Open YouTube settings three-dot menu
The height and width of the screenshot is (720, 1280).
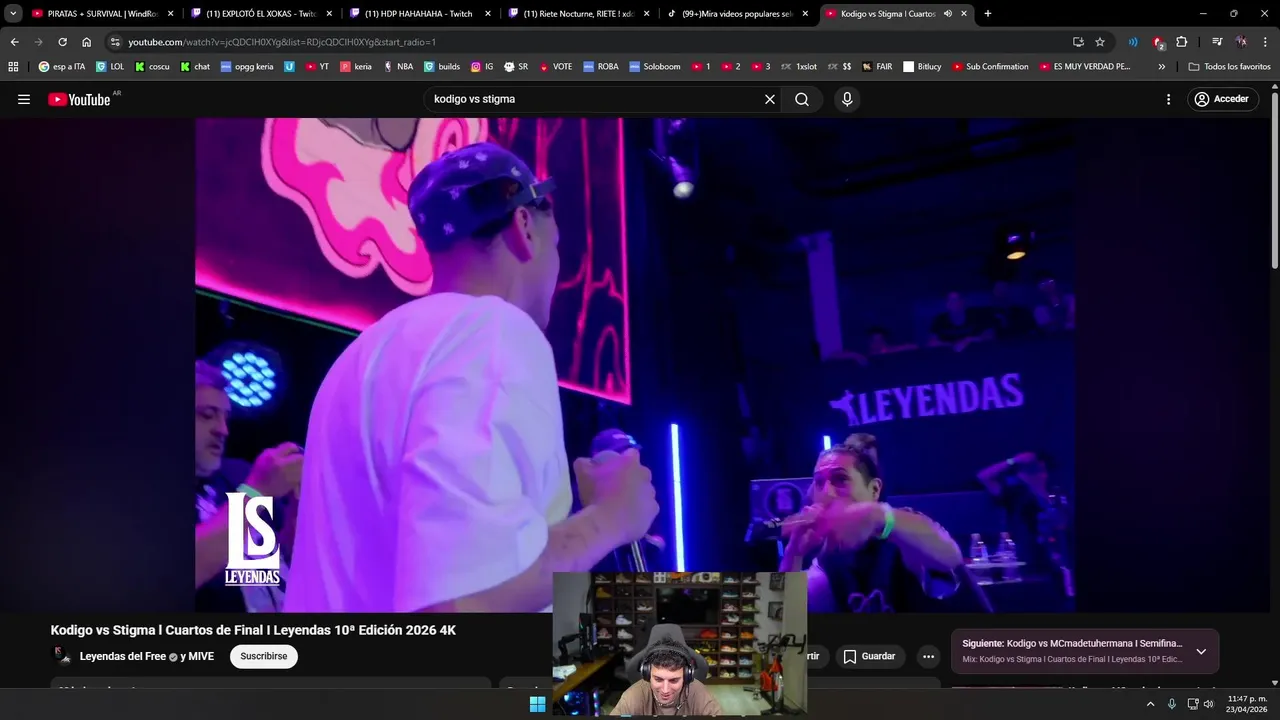1168,99
